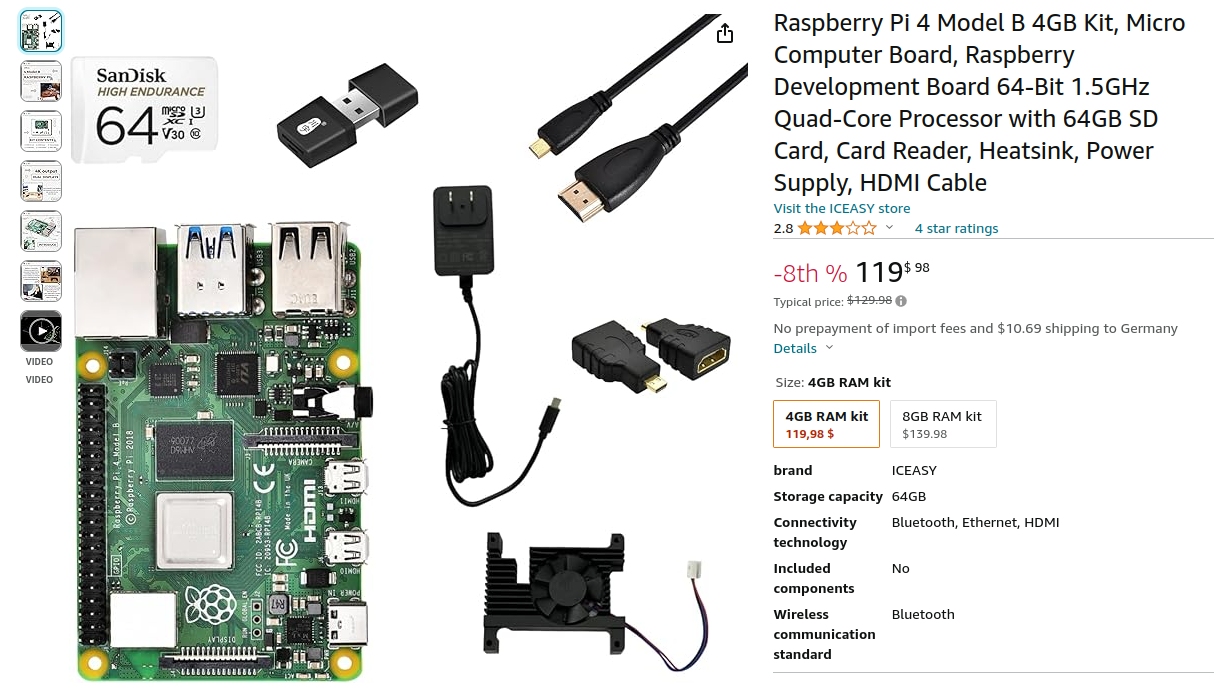Expand the rating breakdown chevron

889,228
